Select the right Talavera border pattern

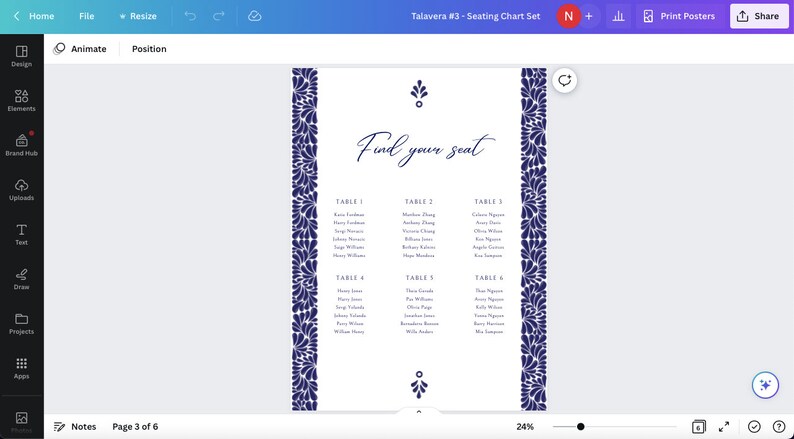(534, 239)
